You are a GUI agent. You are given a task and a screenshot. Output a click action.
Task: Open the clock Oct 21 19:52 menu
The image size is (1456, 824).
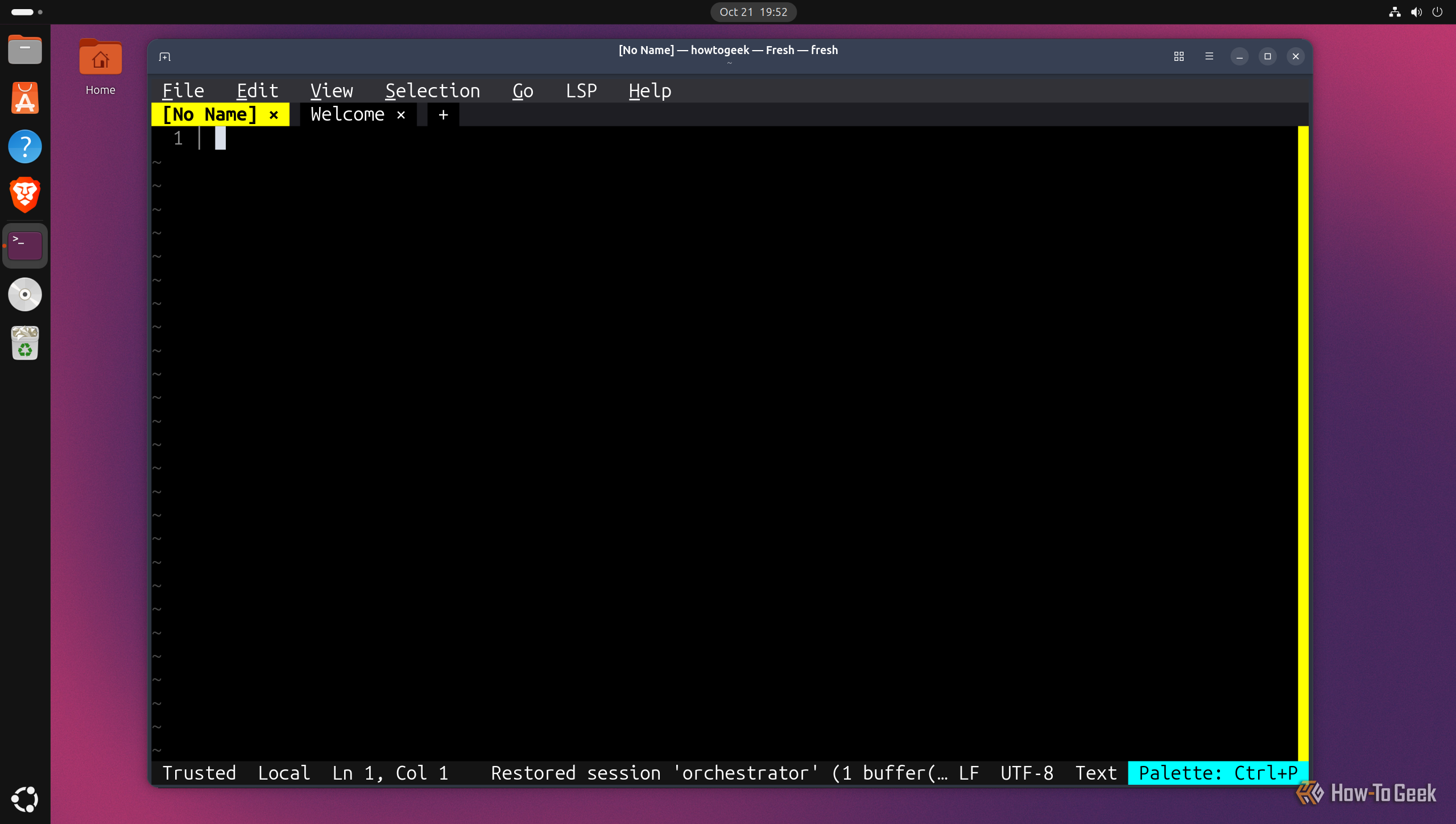coord(754,12)
